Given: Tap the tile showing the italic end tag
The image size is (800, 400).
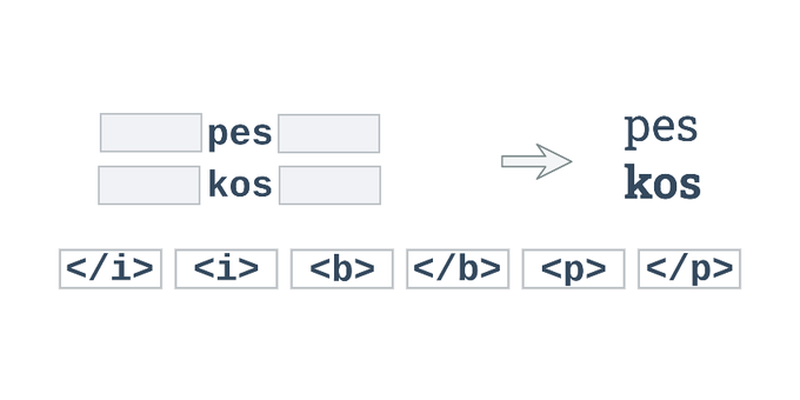Looking at the screenshot, I should [x=110, y=269].
